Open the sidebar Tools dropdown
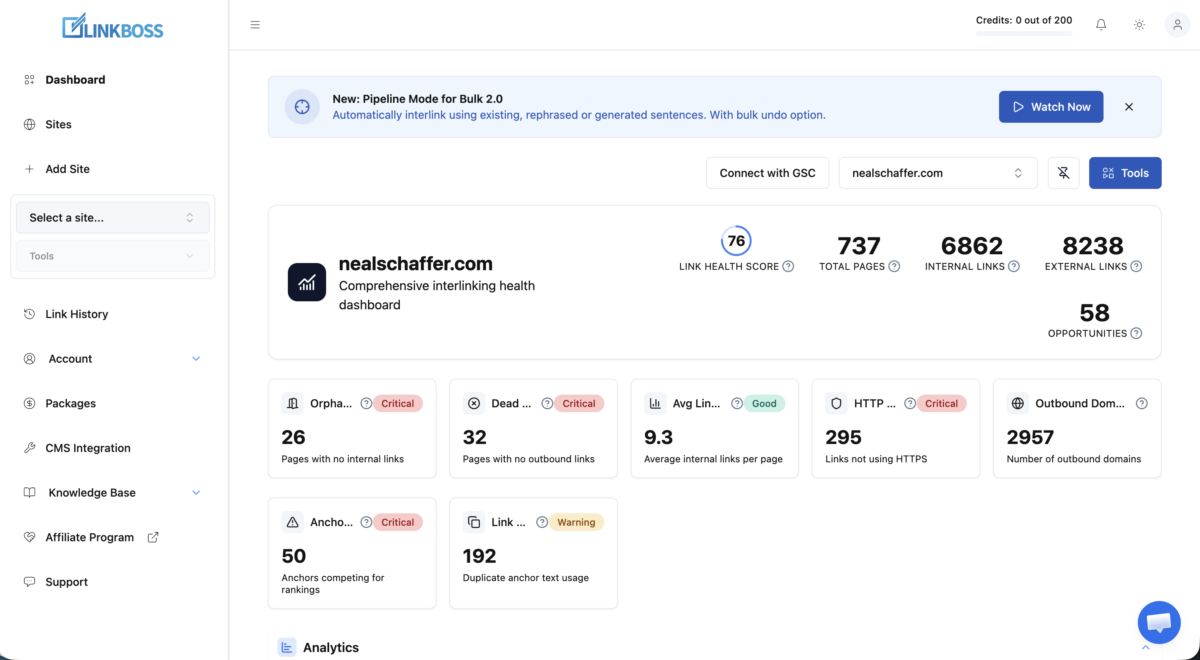This screenshot has height=660, width=1200. pyautogui.click(x=113, y=256)
